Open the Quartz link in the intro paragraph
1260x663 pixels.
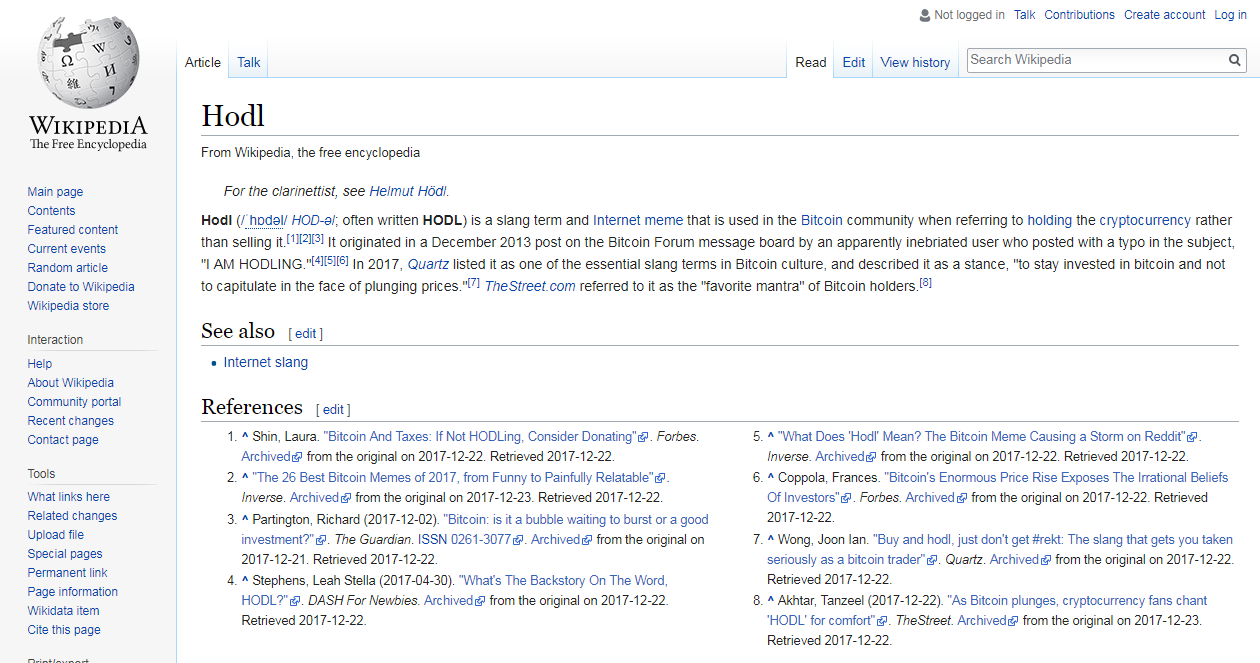click(428, 264)
